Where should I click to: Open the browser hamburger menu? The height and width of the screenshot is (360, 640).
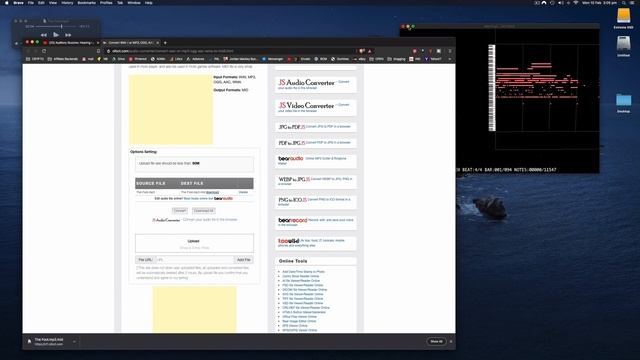[x=450, y=51]
